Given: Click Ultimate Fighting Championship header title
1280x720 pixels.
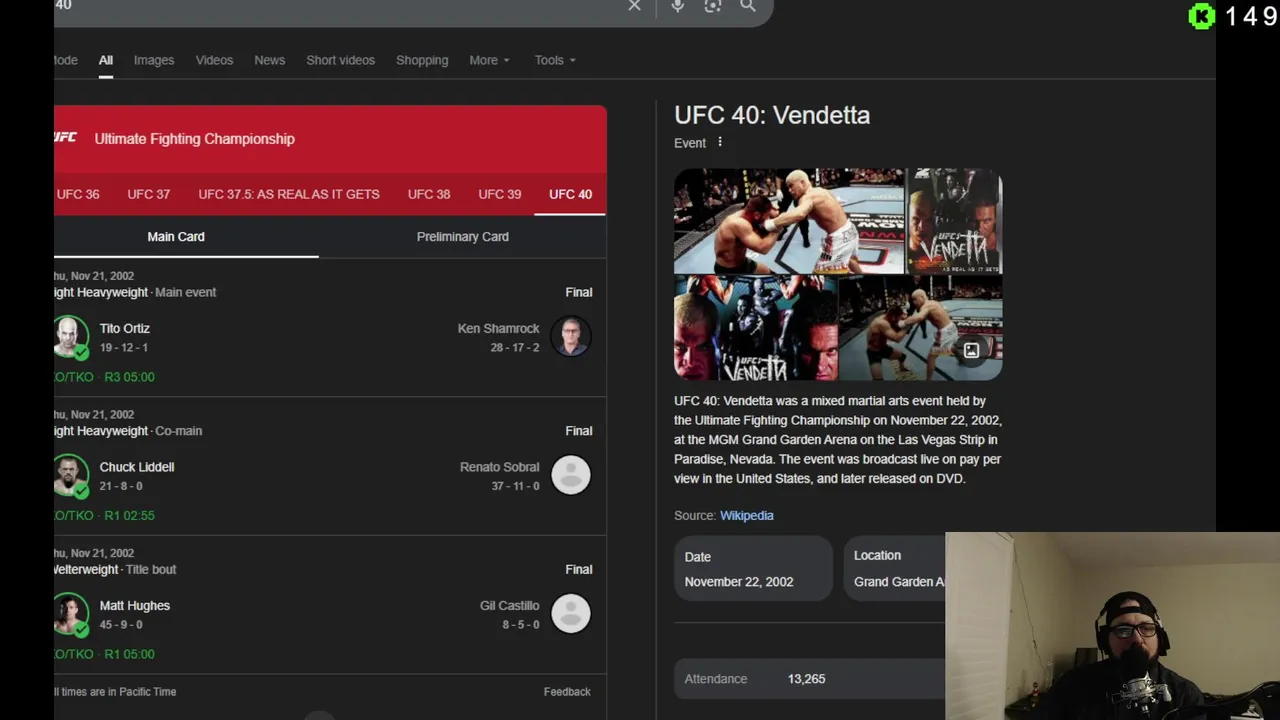Looking at the screenshot, I should (x=194, y=139).
